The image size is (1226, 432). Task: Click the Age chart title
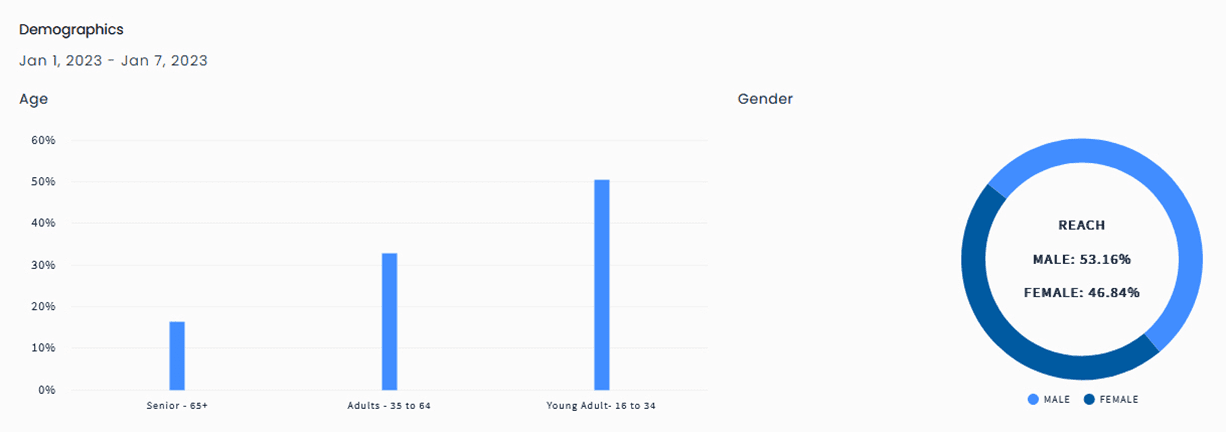[33, 99]
